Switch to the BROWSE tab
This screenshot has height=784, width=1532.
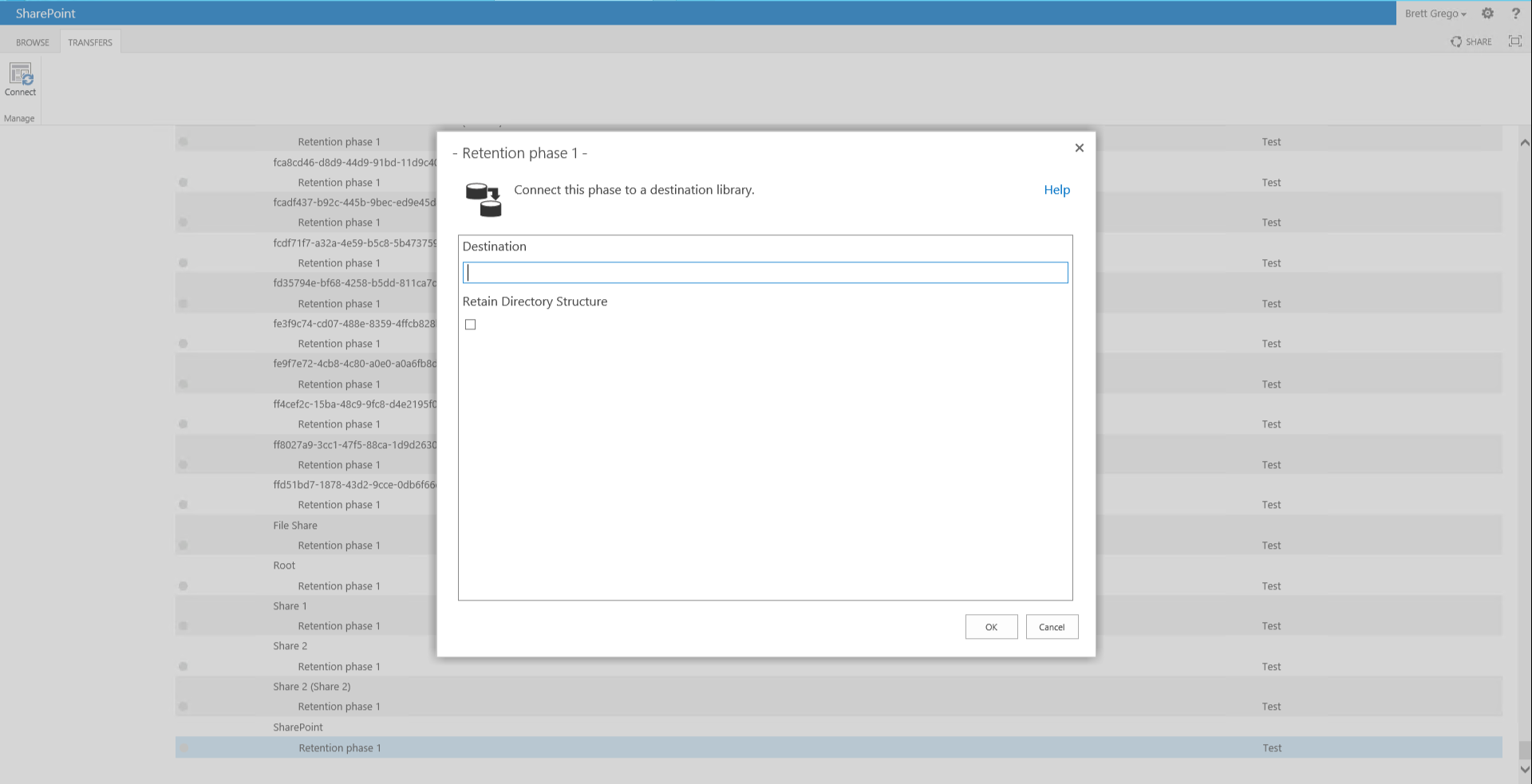(33, 42)
